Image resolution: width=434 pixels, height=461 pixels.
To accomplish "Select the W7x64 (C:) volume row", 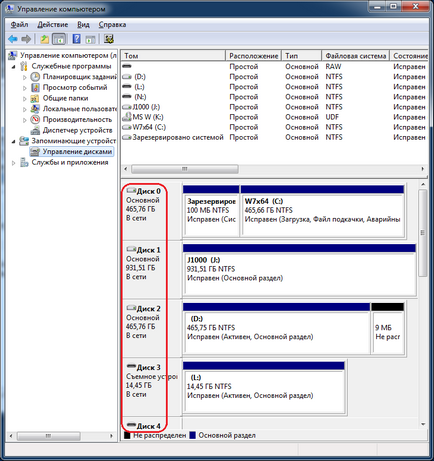I will click(x=274, y=127).
